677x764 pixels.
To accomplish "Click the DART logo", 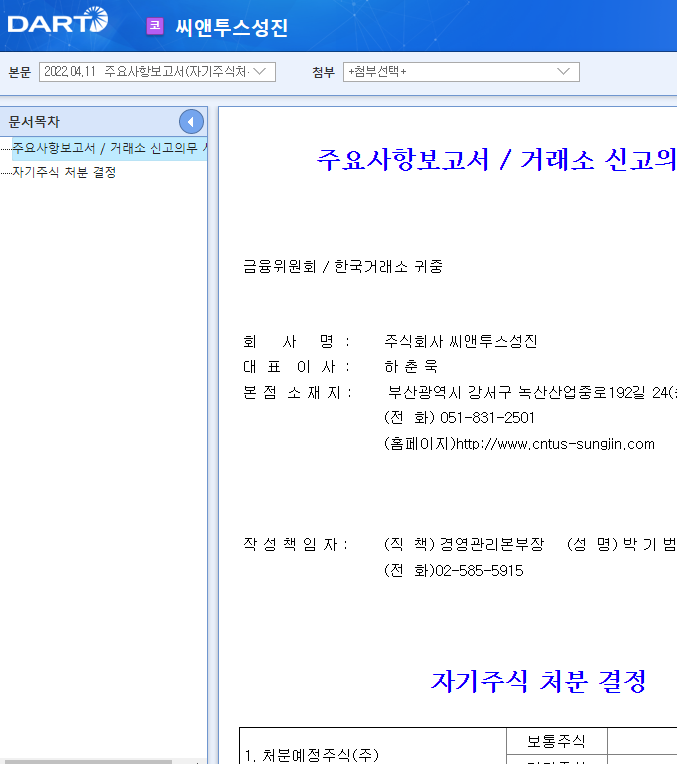I will [58, 20].
